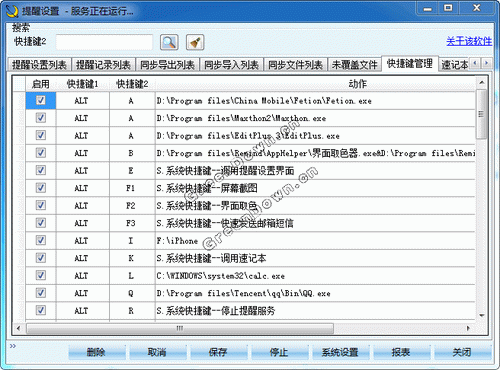500x370 pixels.
Task: Switch to the 提醒设置列表 tab
Action: [x=39, y=65]
